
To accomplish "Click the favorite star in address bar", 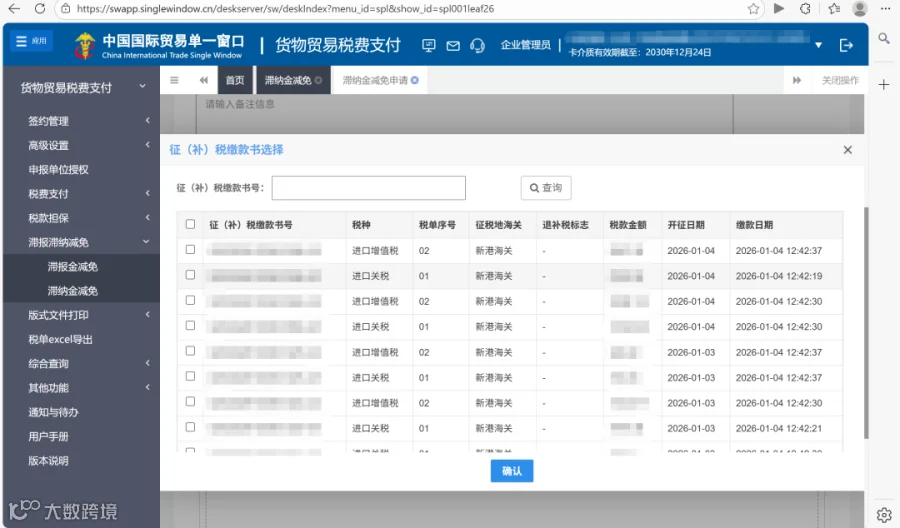I will 753,9.
